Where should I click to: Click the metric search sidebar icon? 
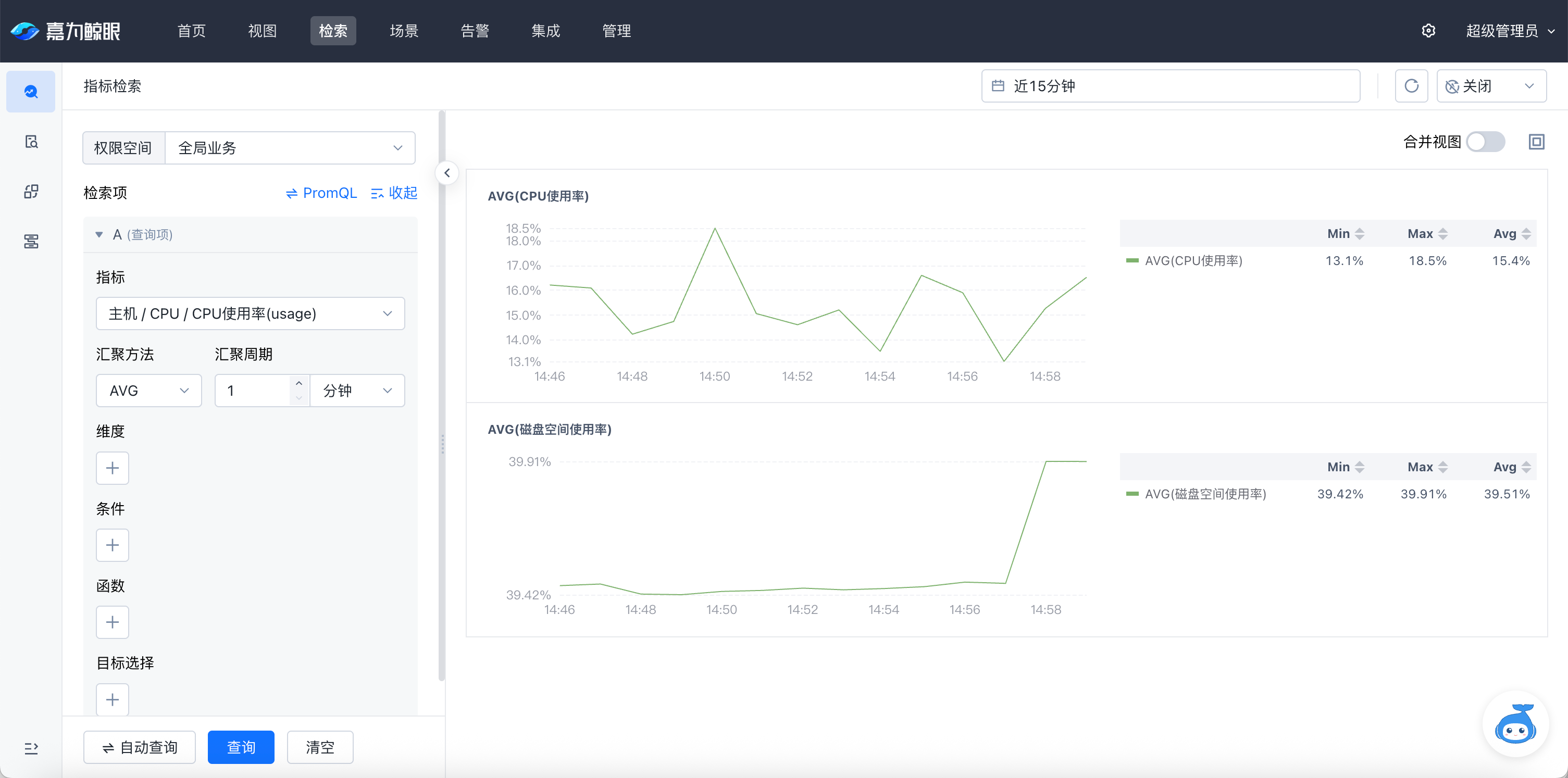point(31,92)
